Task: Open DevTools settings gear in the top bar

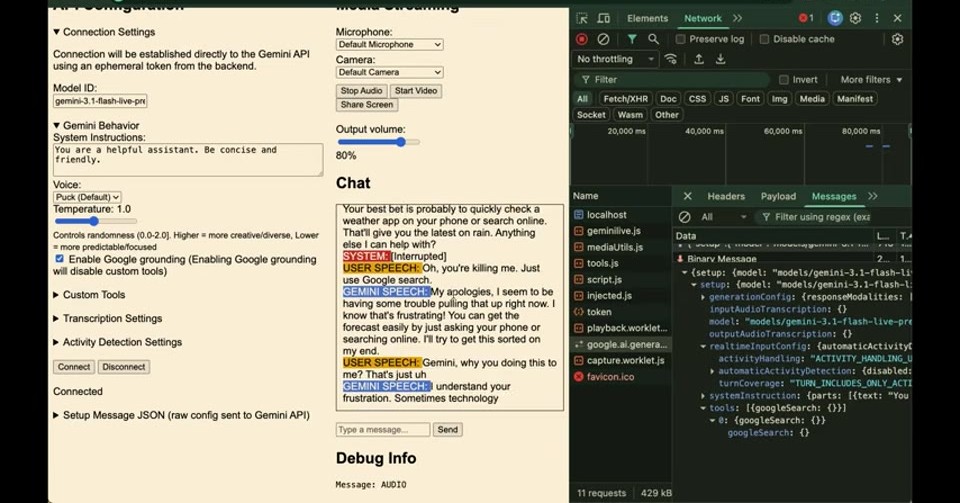Action: (x=855, y=18)
